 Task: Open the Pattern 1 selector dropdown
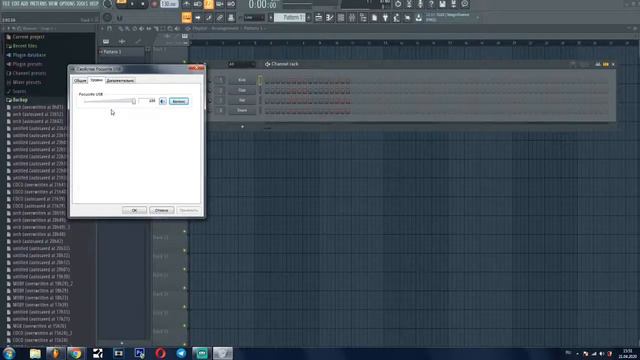pos(290,18)
